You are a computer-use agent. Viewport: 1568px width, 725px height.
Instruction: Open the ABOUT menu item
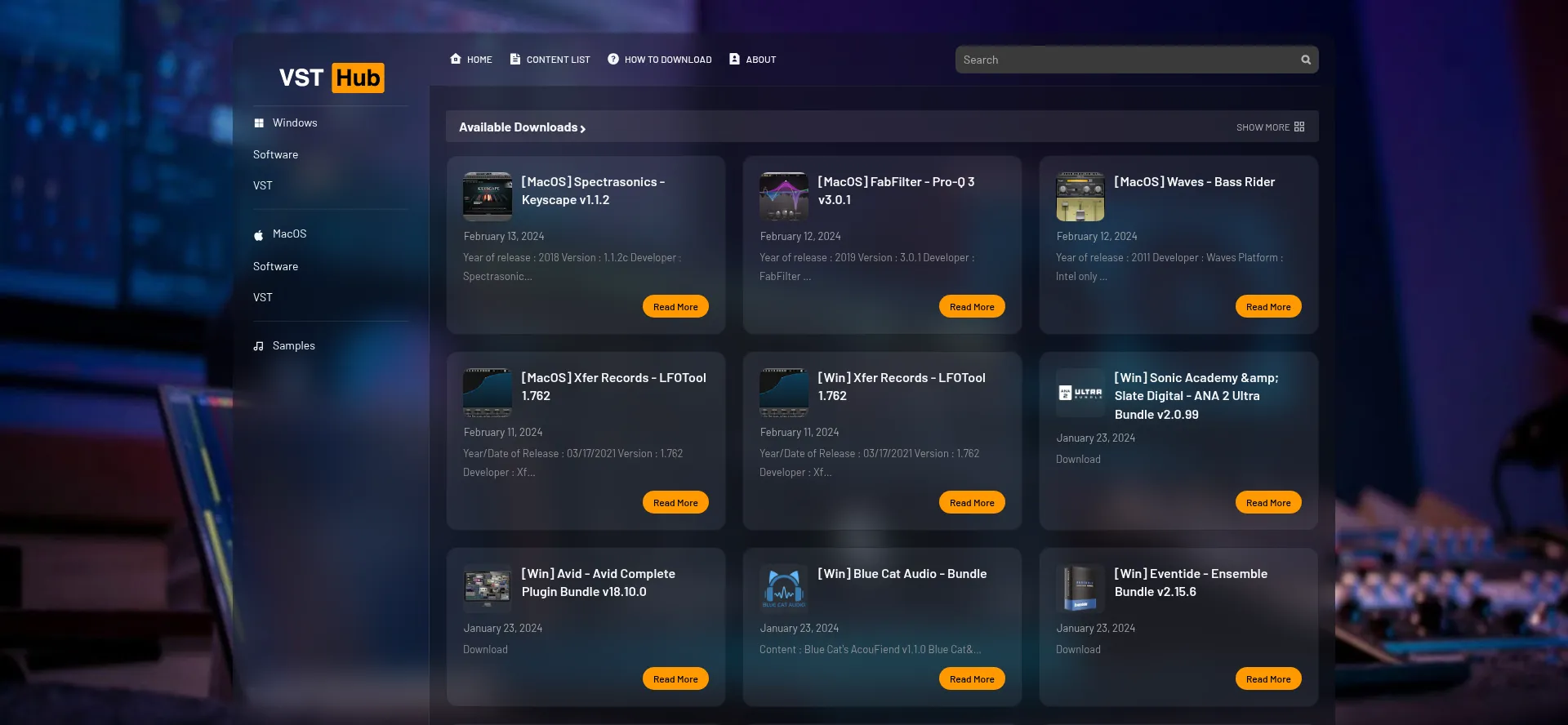753,60
